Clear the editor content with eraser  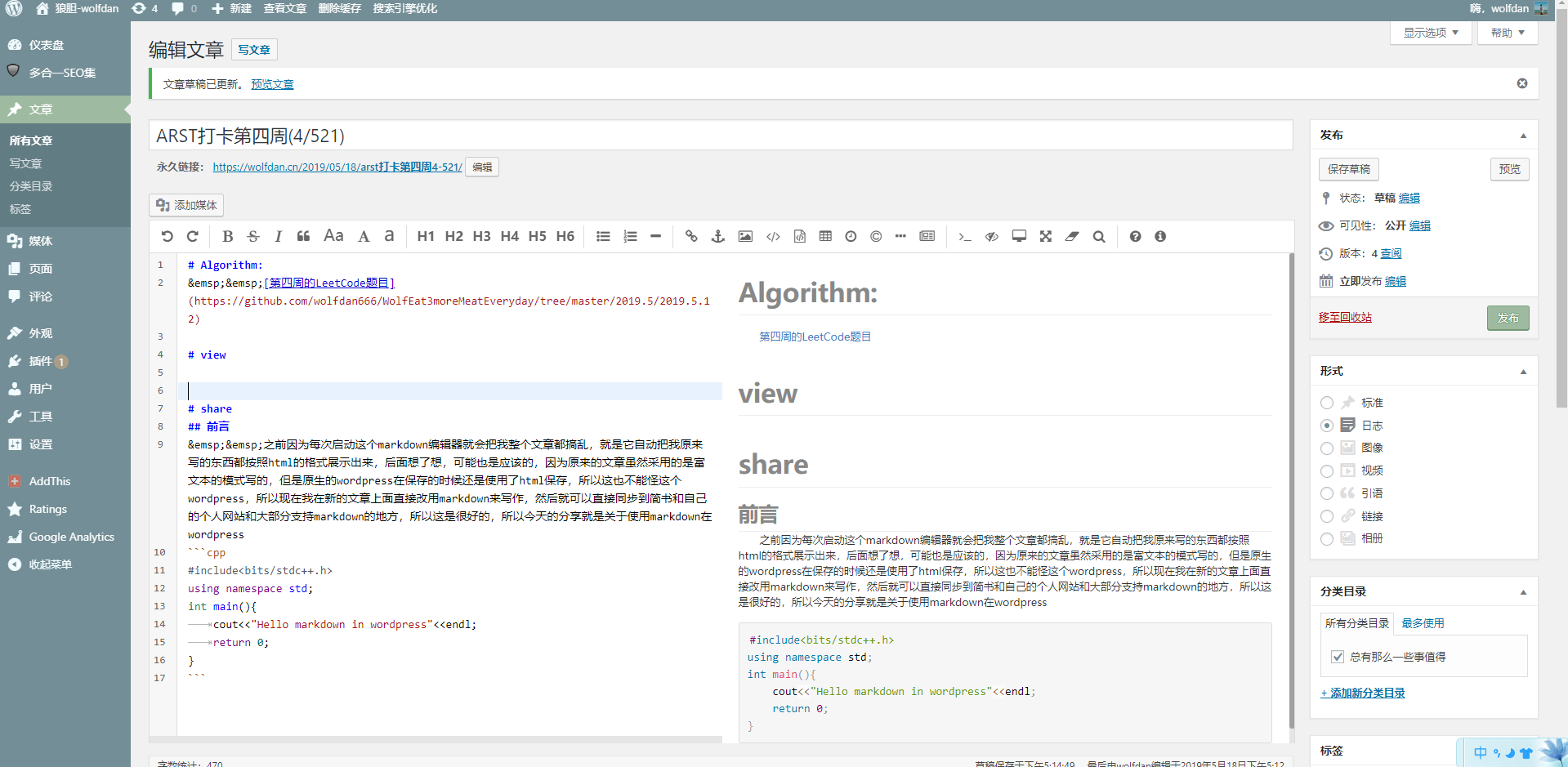click(x=1072, y=237)
